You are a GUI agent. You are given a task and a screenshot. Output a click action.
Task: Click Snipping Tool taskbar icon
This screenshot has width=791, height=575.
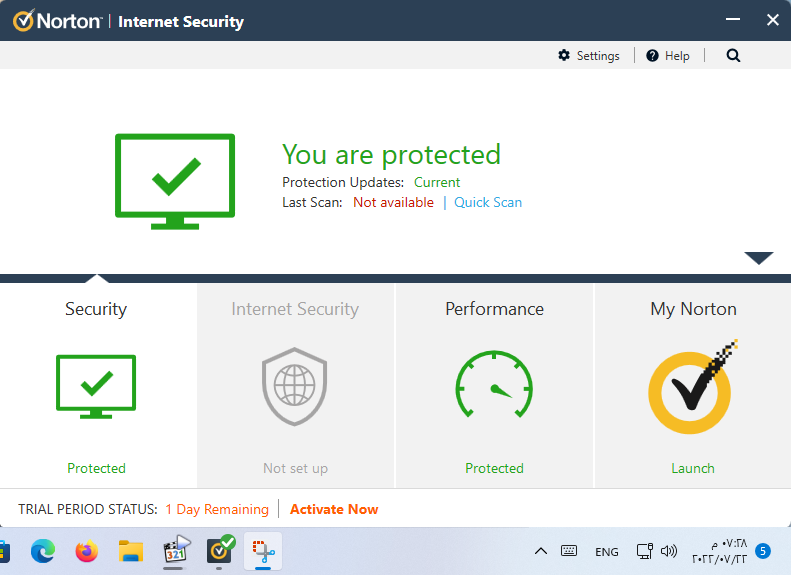coord(263,551)
